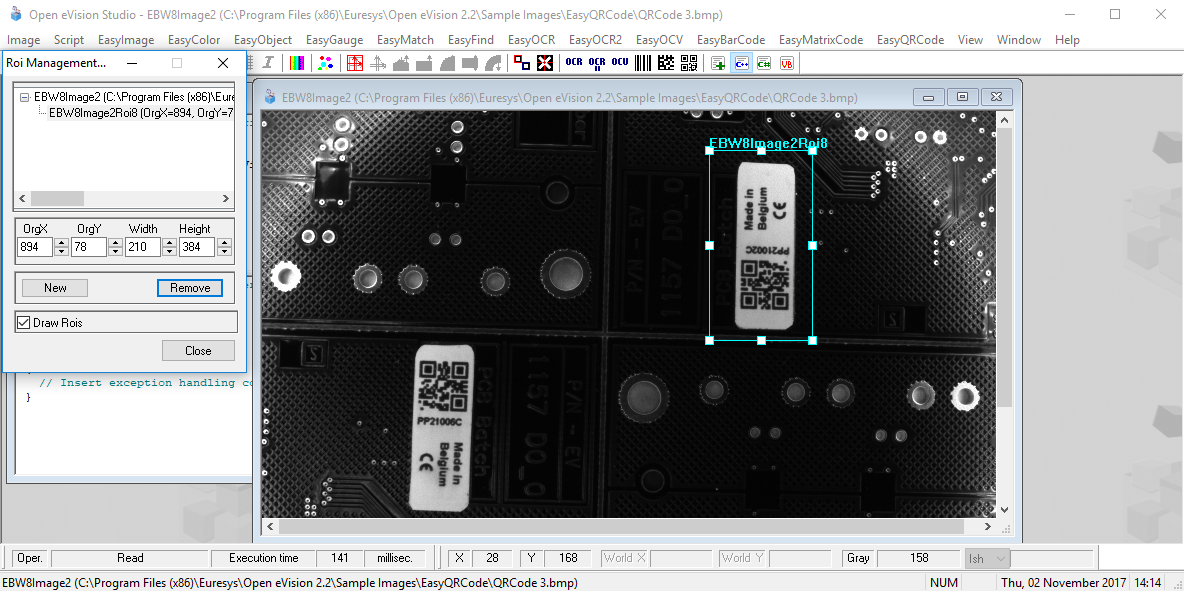Click the New ROI button
1184x591 pixels.
click(54, 287)
